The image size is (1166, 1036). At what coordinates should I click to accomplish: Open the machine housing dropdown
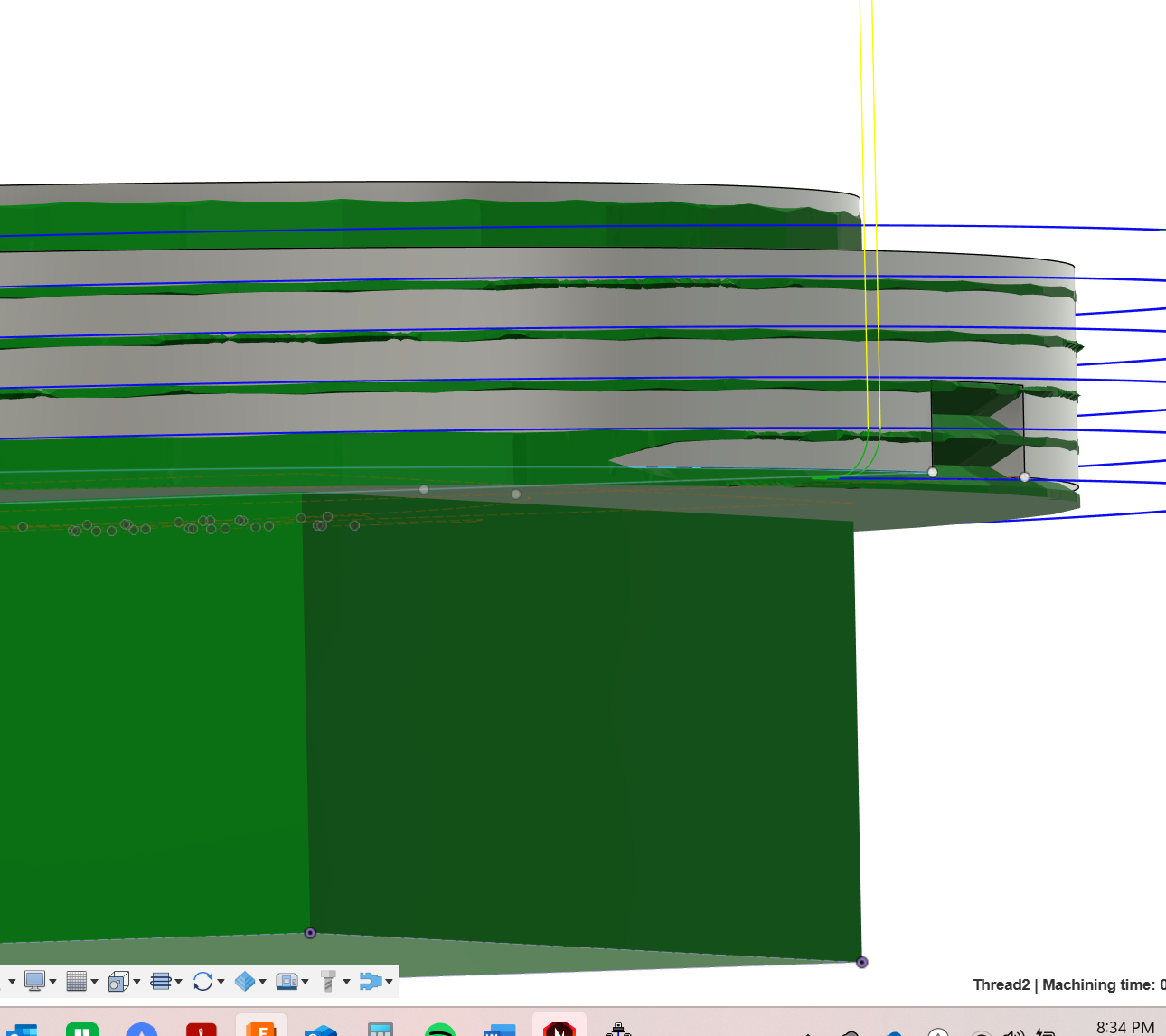coord(306,980)
